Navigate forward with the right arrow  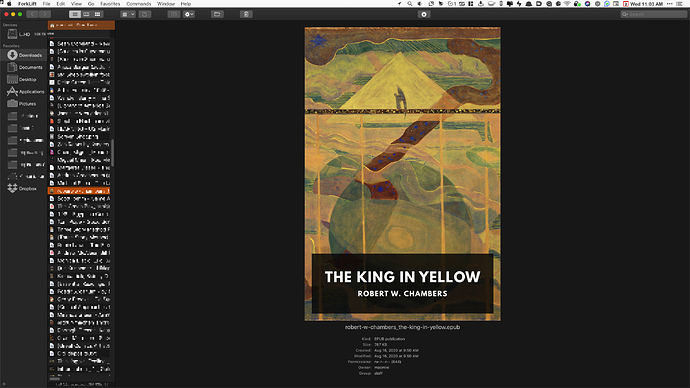coord(44,14)
